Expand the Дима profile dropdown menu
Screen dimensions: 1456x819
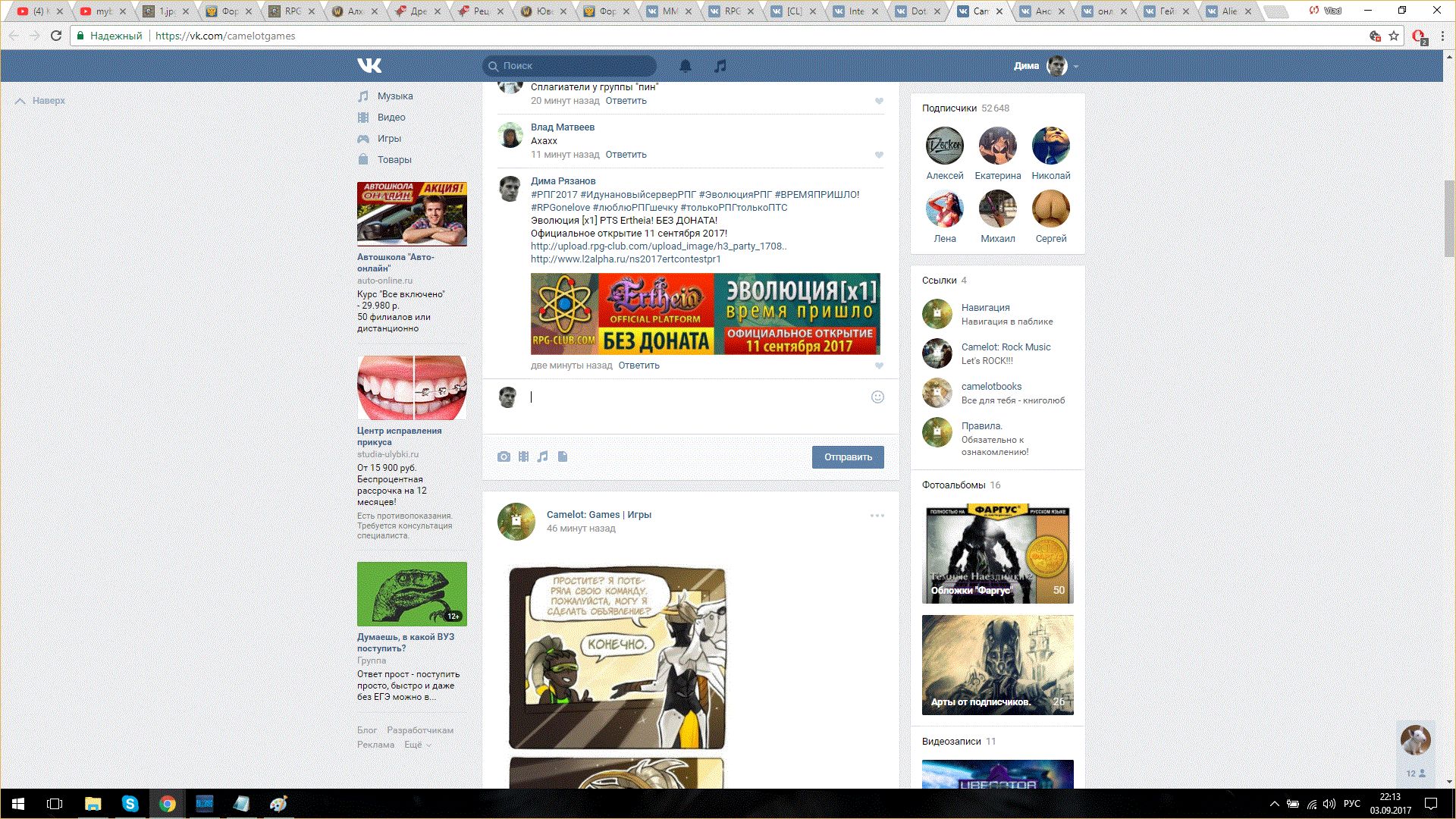(1046, 66)
